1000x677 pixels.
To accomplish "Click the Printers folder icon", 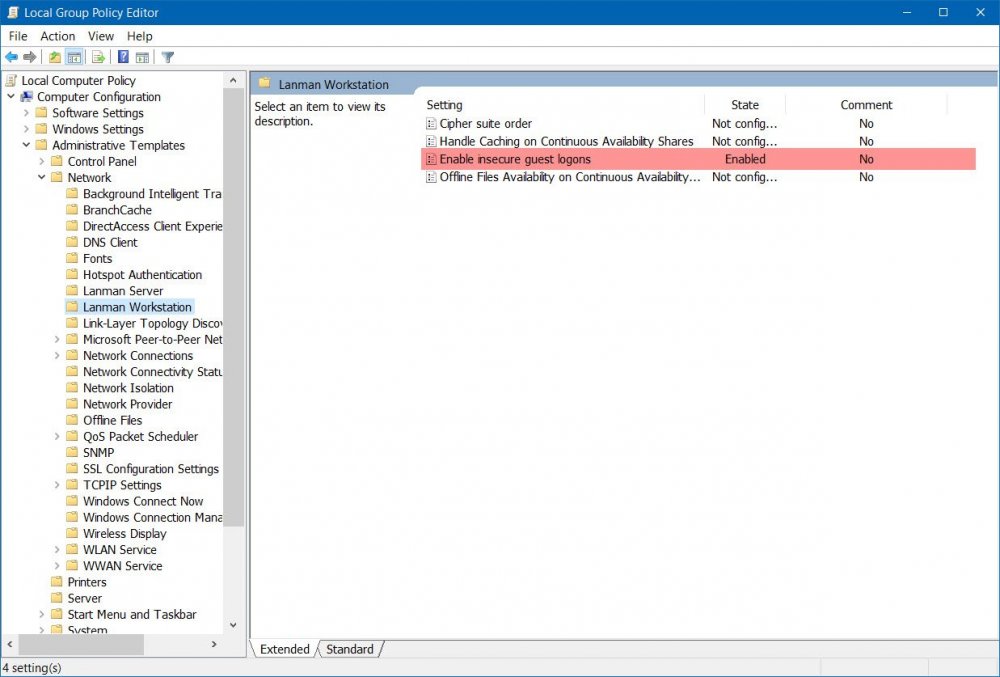I will tap(57, 582).
